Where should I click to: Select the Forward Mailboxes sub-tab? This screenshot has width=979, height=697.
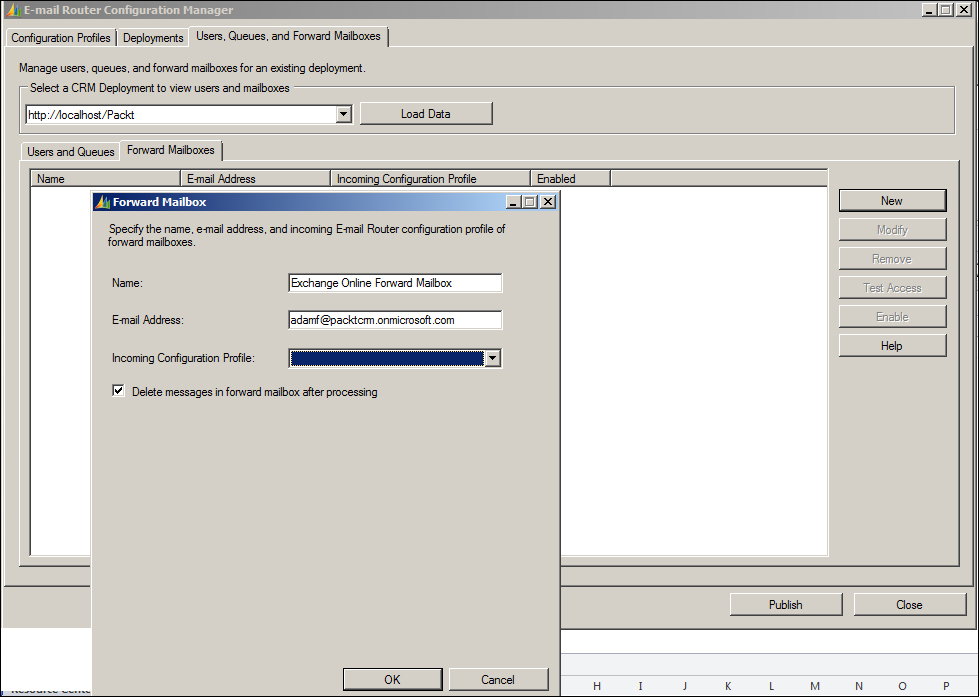tap(170, 150)
